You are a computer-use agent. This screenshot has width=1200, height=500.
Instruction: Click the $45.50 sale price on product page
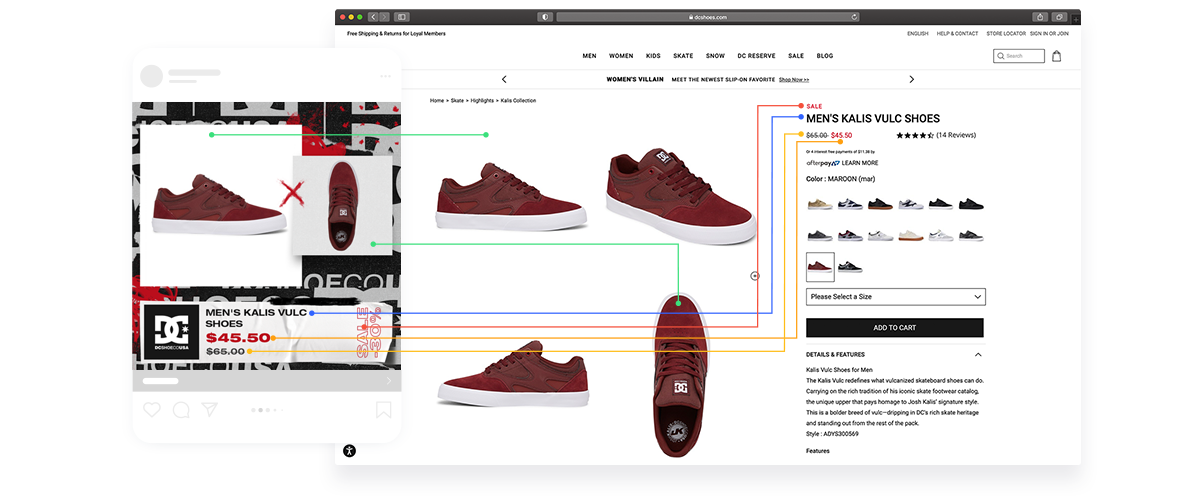coord(841,135)
